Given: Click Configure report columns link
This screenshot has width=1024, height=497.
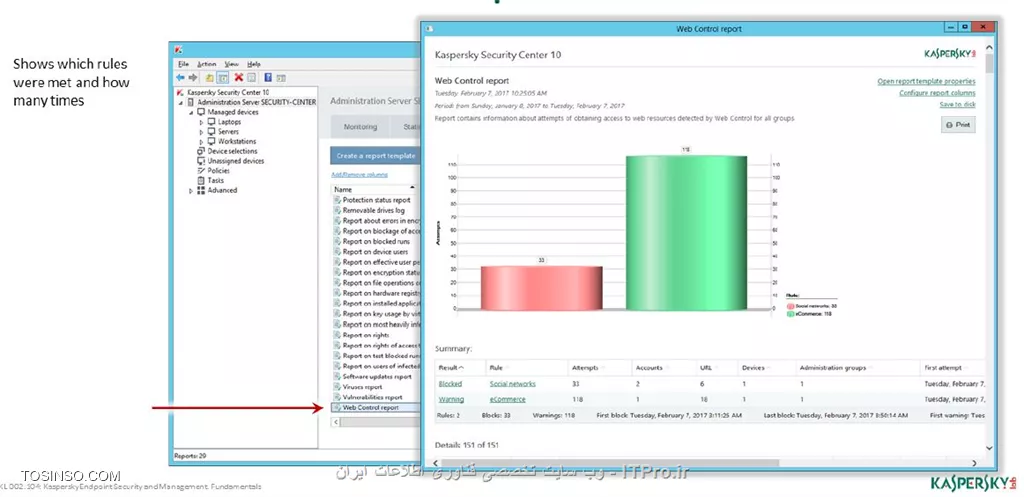Looking at the screenshot, I should [937, 93].
